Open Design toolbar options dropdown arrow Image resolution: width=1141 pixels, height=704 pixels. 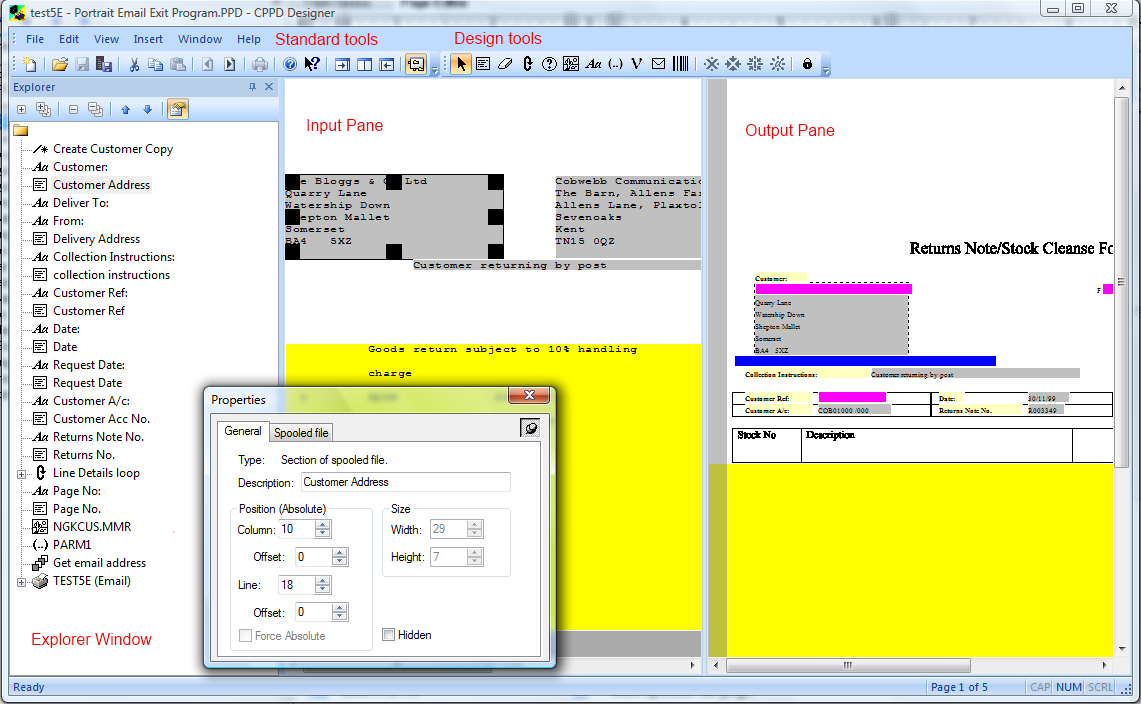(x=826, y=70)
